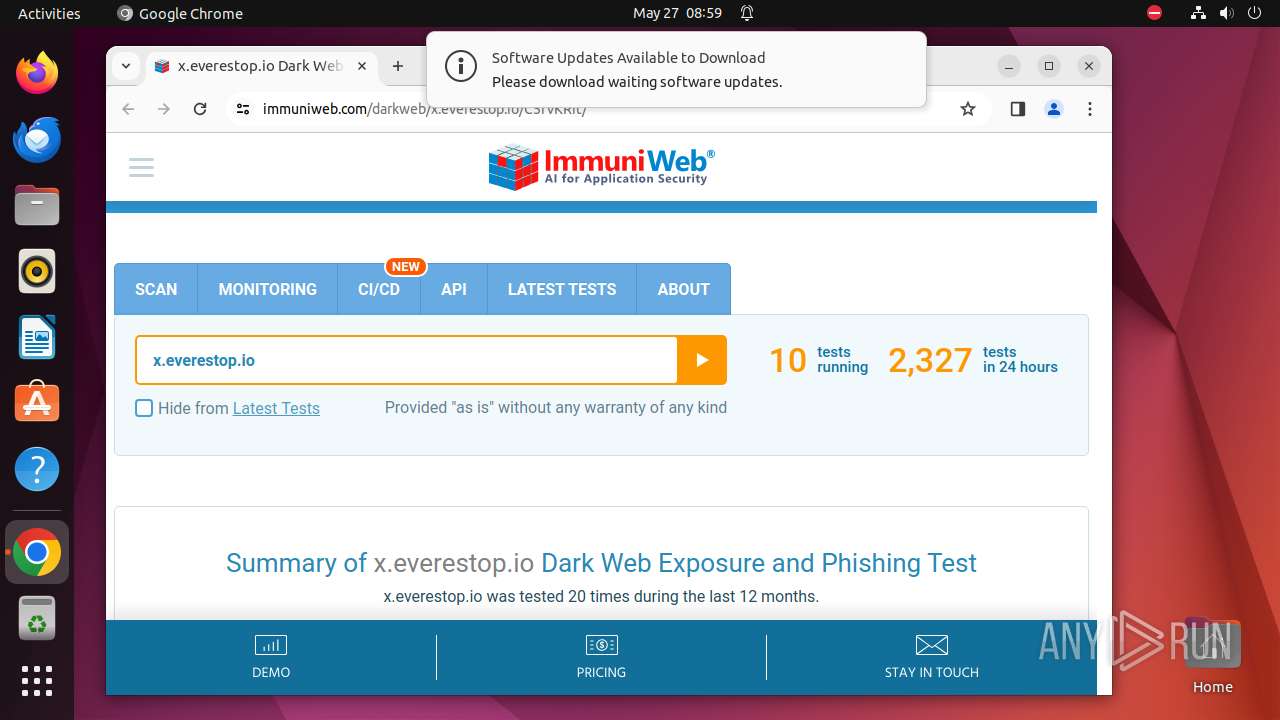Open Chrome side panel
Screen dimensions: 1280x720
[1017, 109]
